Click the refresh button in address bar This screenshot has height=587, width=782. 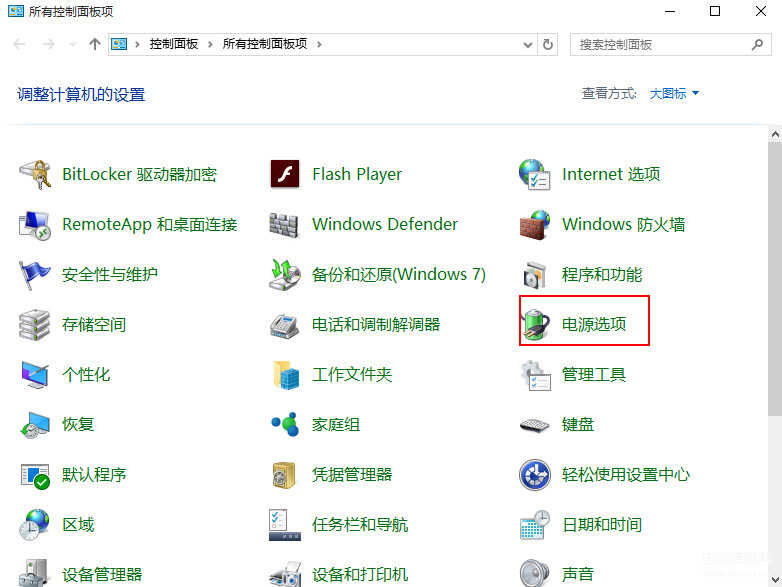548,44
